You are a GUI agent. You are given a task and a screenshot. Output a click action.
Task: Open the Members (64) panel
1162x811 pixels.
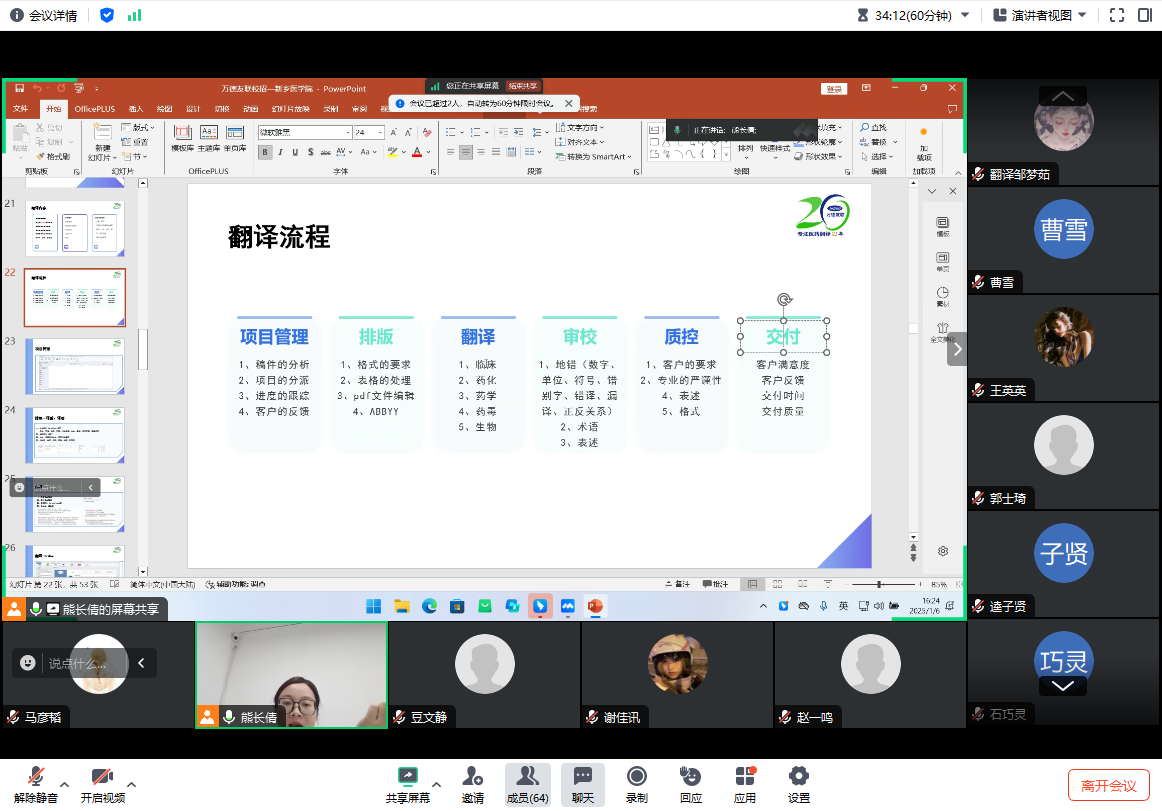527,784
